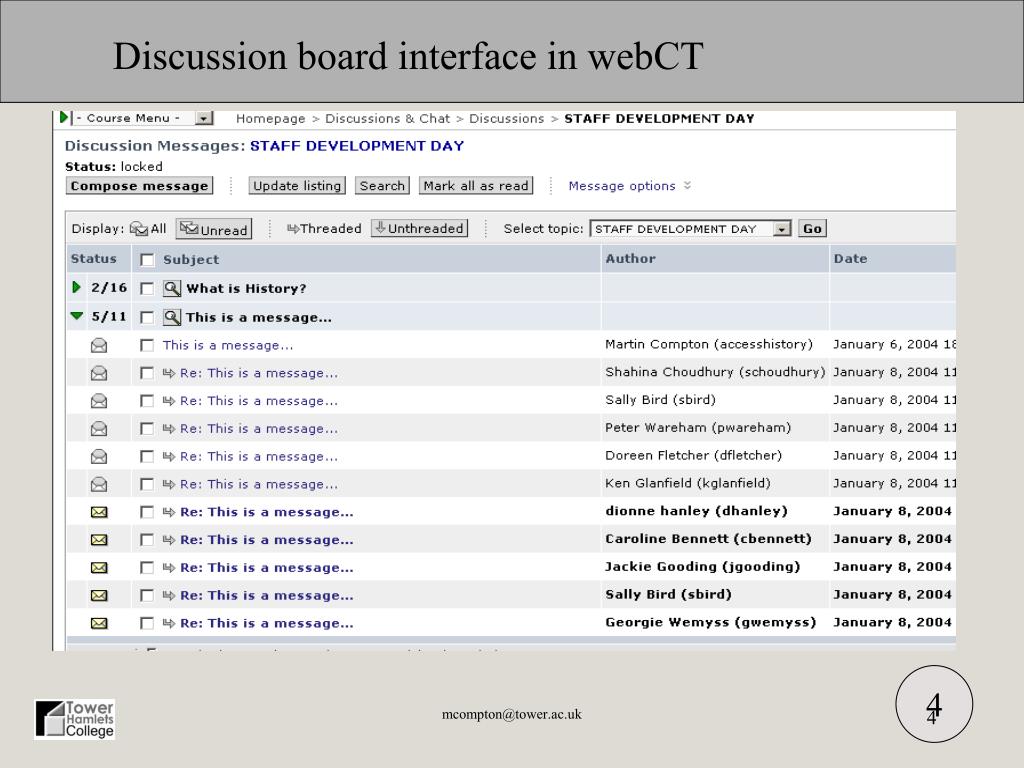Click reply arrow icon in Shahina Choudhury row
The image size is (1024, 768).
(168, 374)
